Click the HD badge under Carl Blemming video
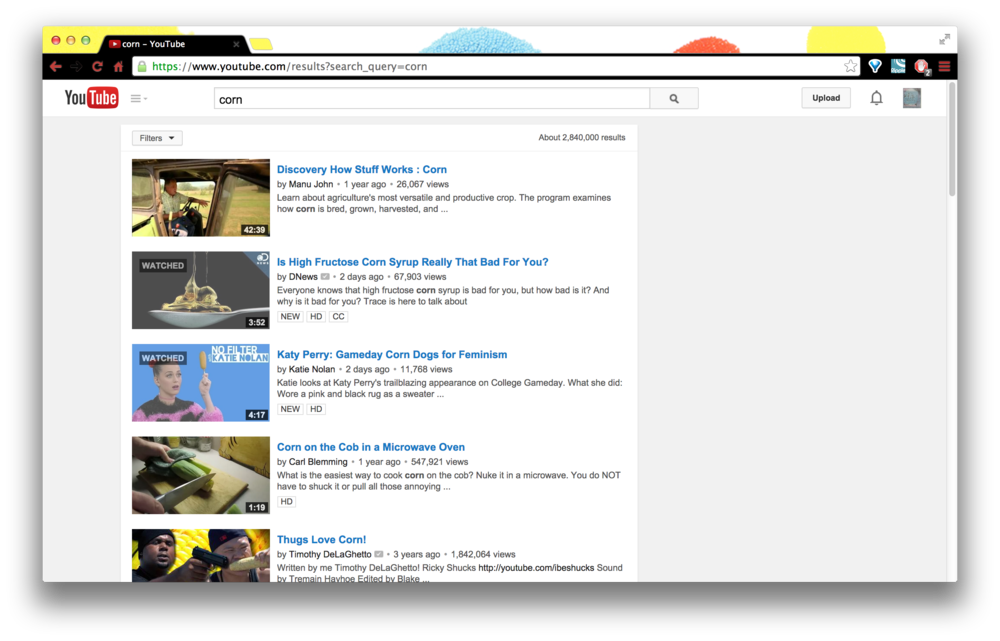The height and width of the screenshot is (641, 1000). point(286,501)
